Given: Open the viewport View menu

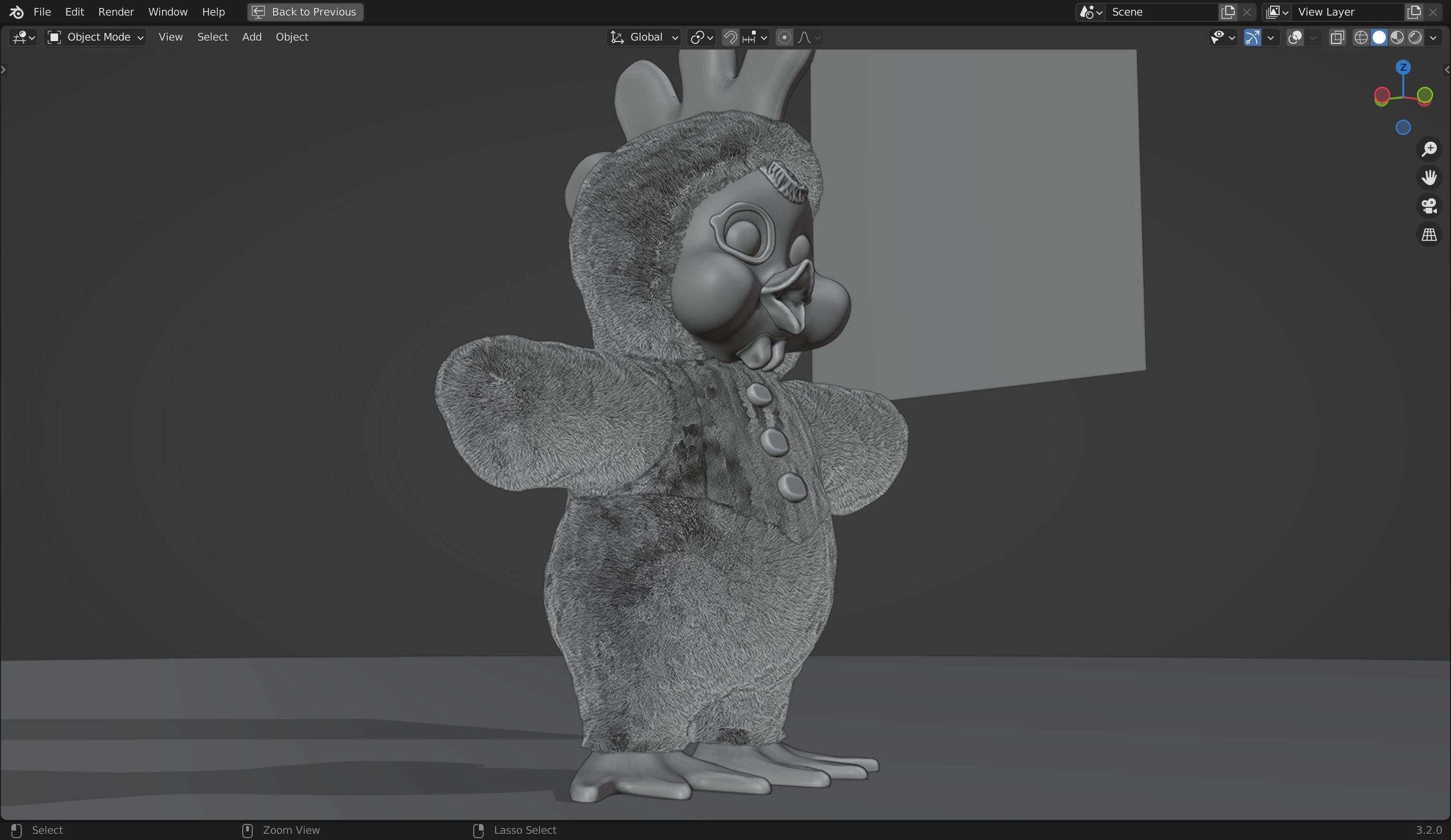Looking at the screenshot, I should pyautogui.click(x=171, y=37).
